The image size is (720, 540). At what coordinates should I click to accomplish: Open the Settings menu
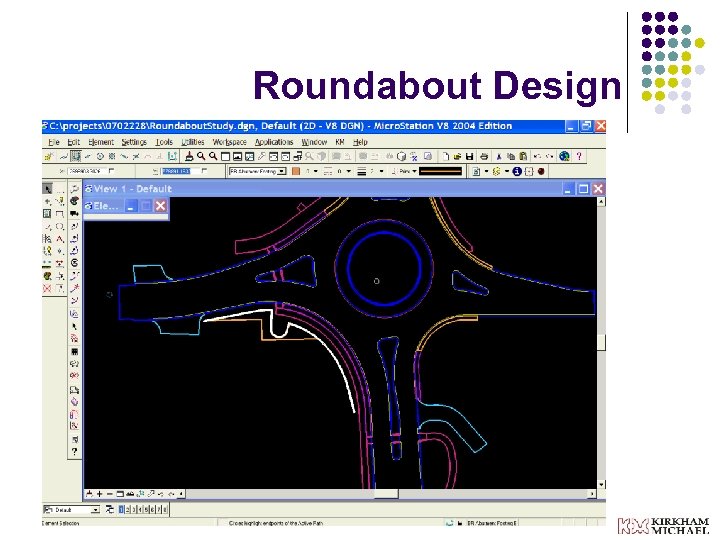tap(134, 142)
